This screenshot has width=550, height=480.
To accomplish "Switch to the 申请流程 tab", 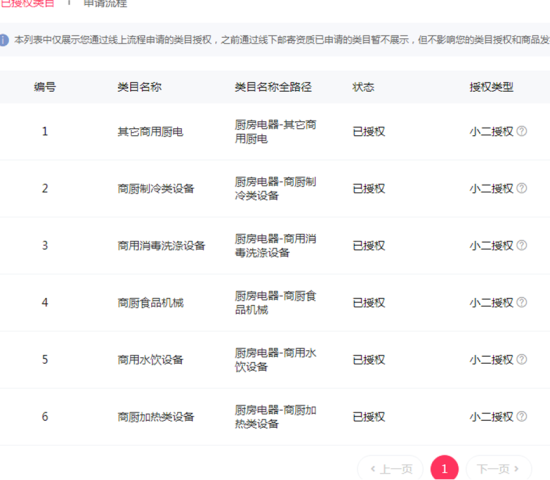I will [105, 4].
